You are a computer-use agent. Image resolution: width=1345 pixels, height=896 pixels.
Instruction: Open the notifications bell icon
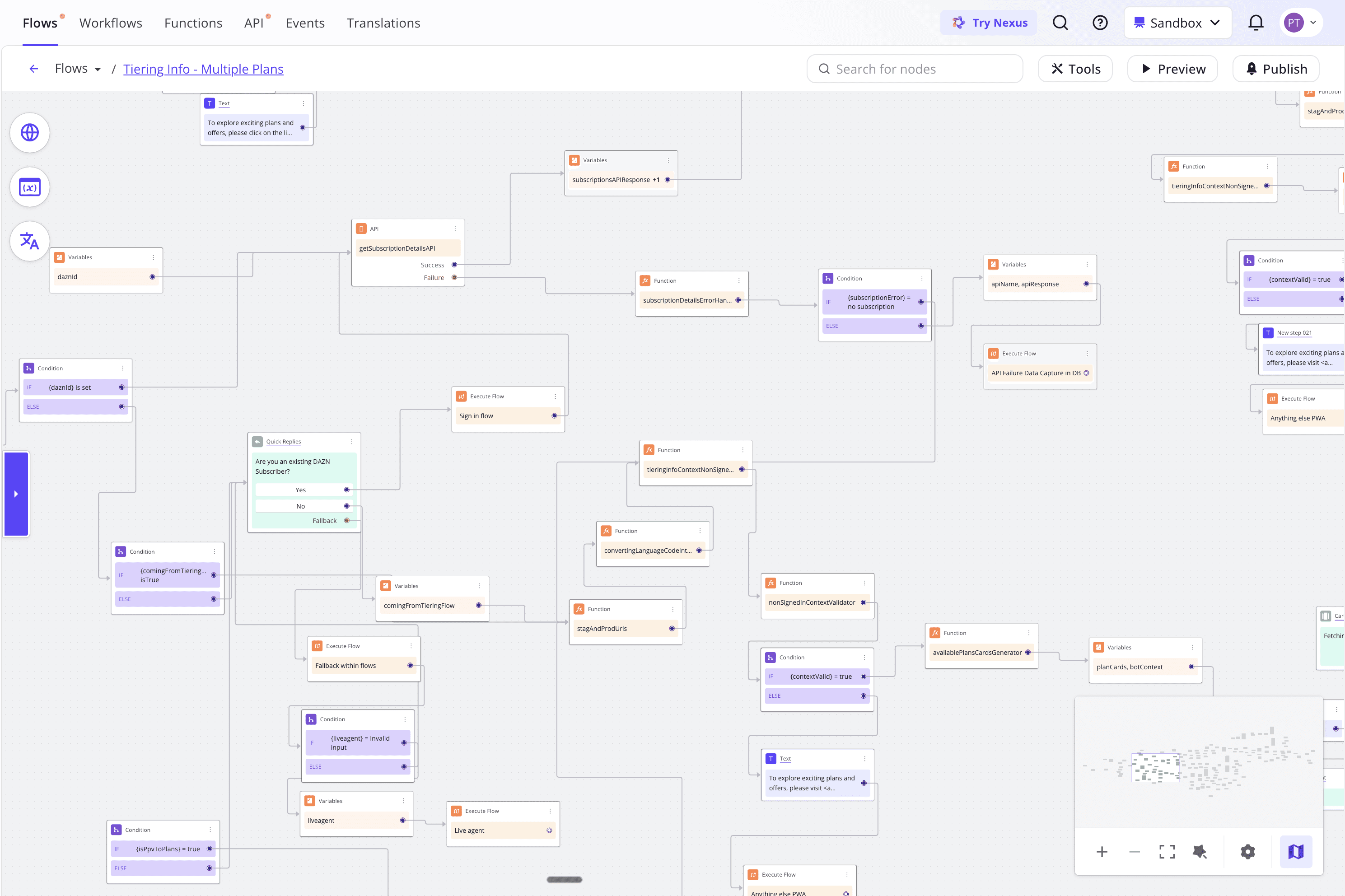[1255, 23]
